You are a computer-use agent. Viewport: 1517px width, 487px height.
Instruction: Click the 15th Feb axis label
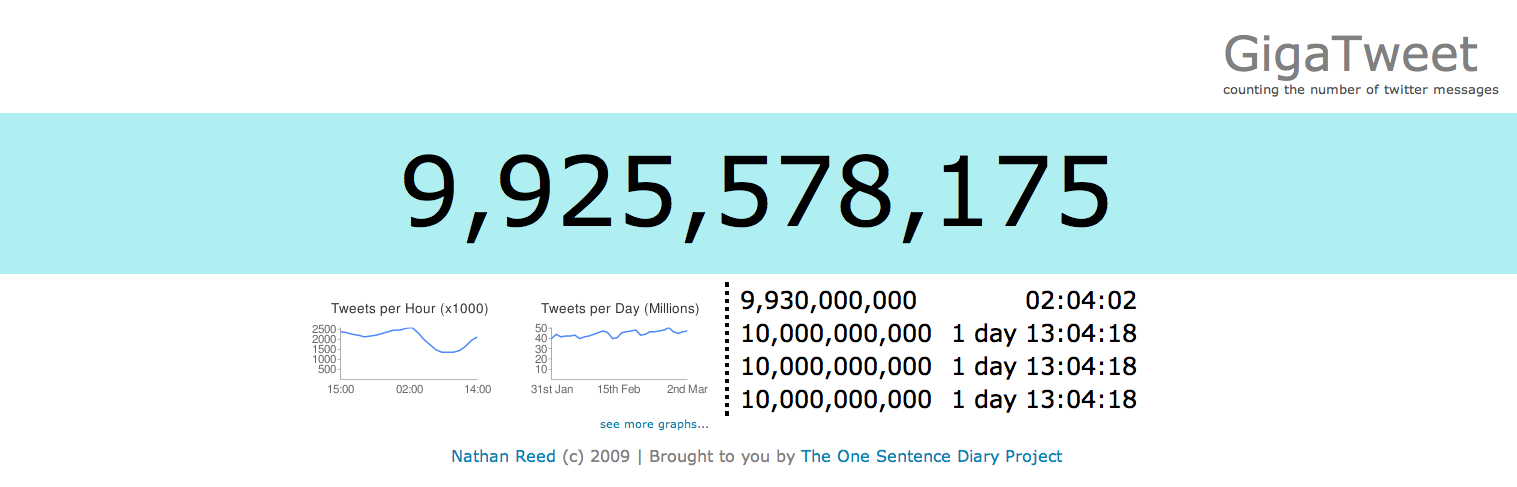[619, 389]
